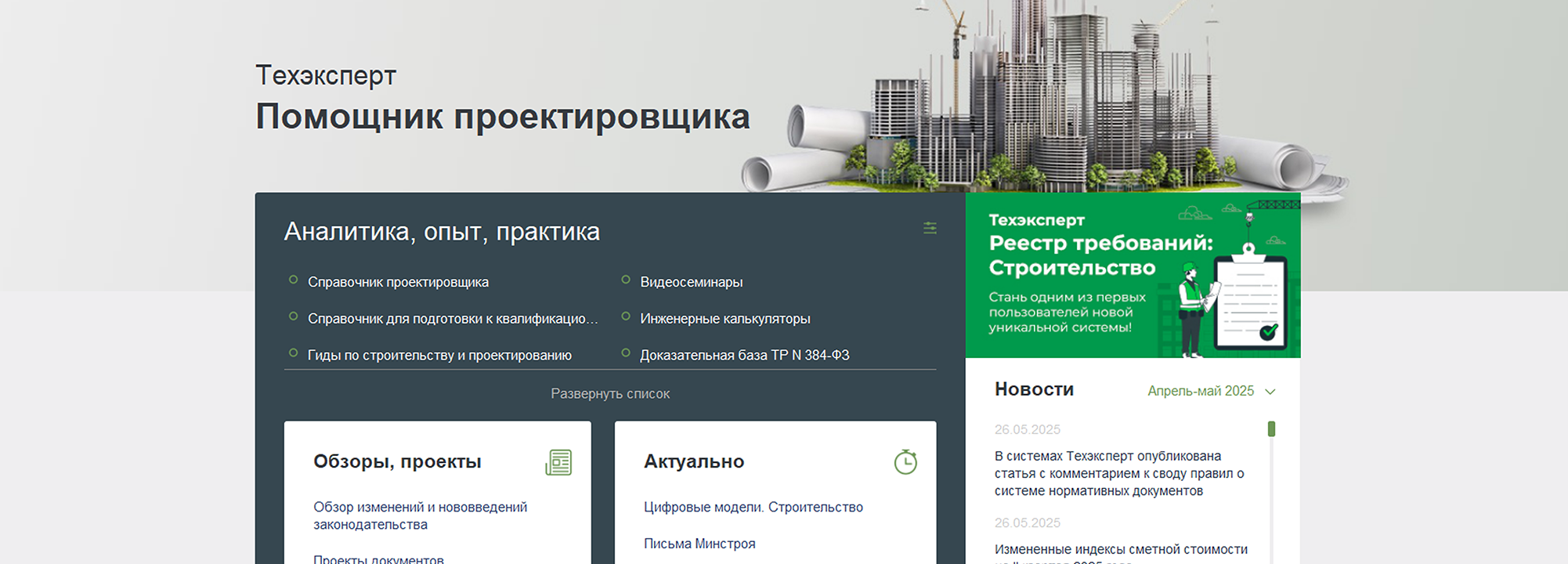Click the list settings icon in Аналитика panel
Viewport: 1568px width, 564px height.
(930, 228)
